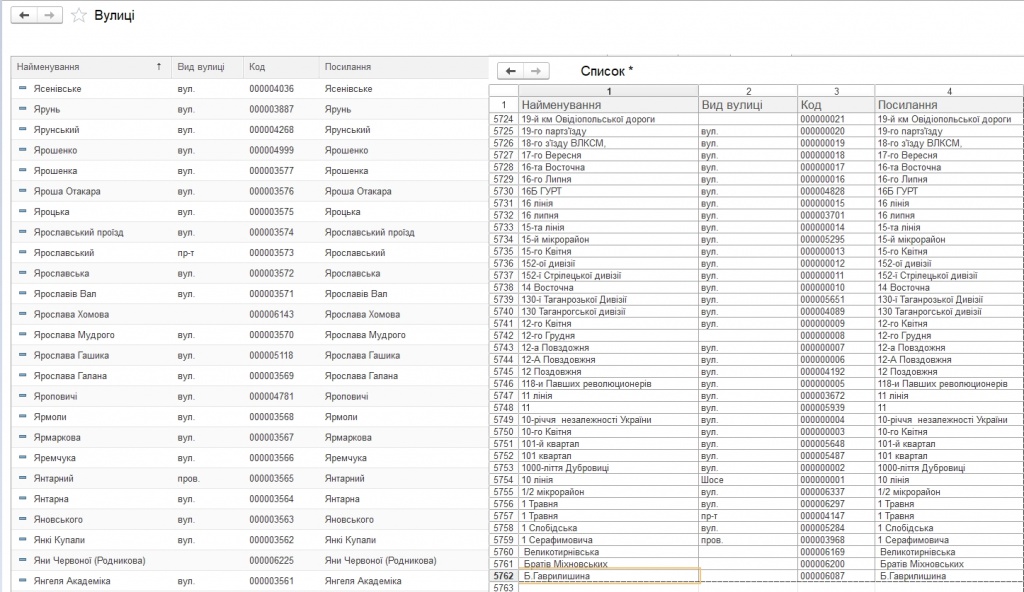This screenshot has width=1024, height=592.
Task: Go forward using Список panel right arrow
Action: (537, 71)
